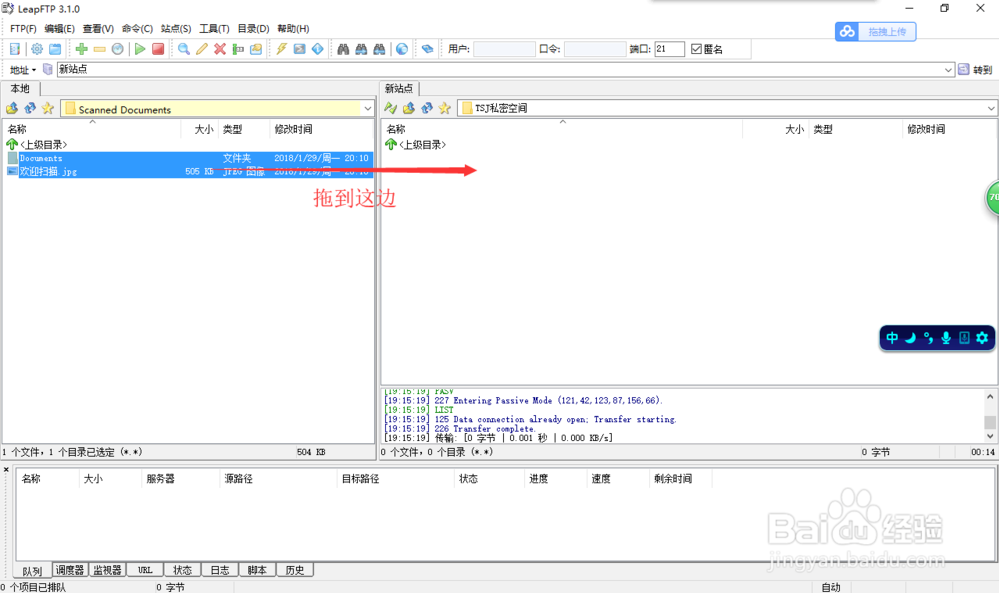Screen dimensions: 999x593
Task: Click the lightning bolt quick-connect icon
Action: pyautogui.click(x=282, y=49)
